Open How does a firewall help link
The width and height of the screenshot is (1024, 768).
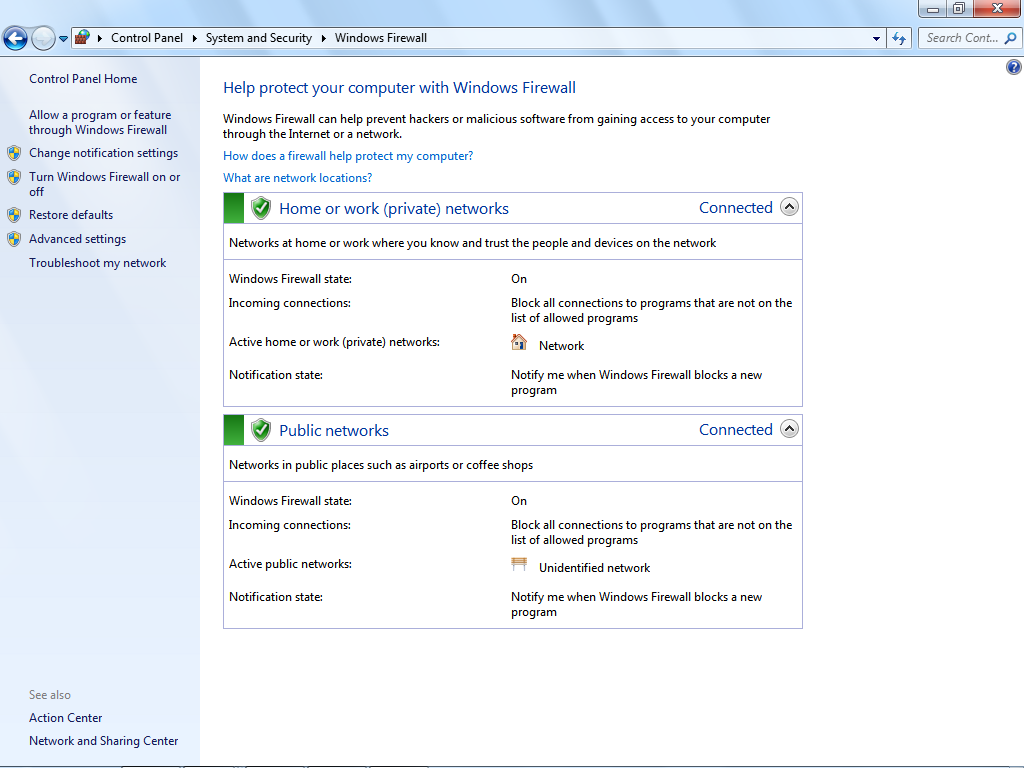348,156
